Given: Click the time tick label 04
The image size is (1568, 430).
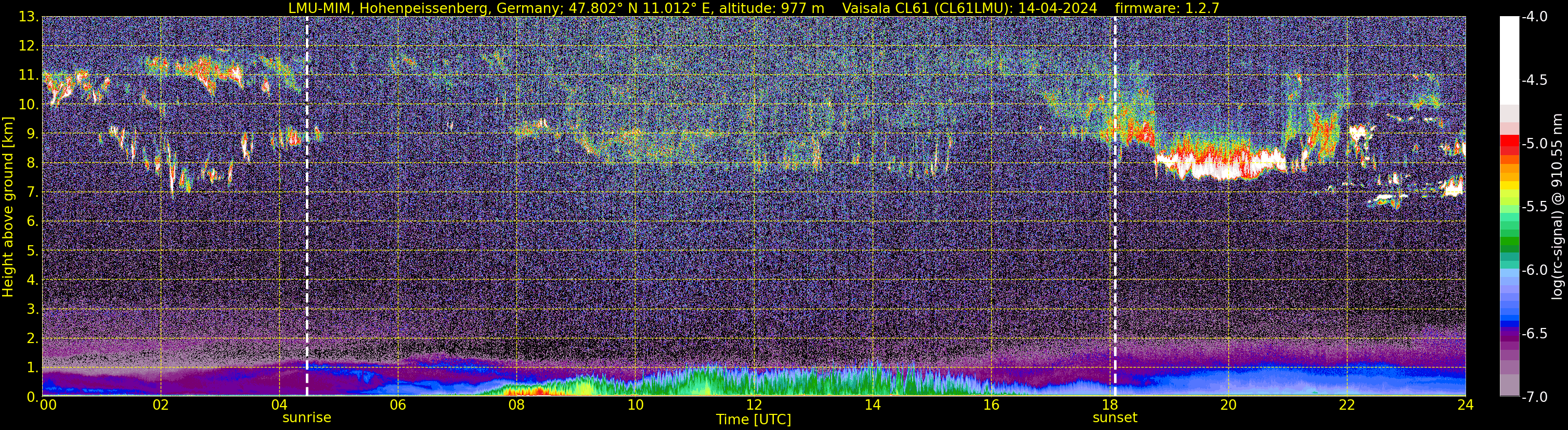Looking at the screenshot, I should tap(279, 405).
